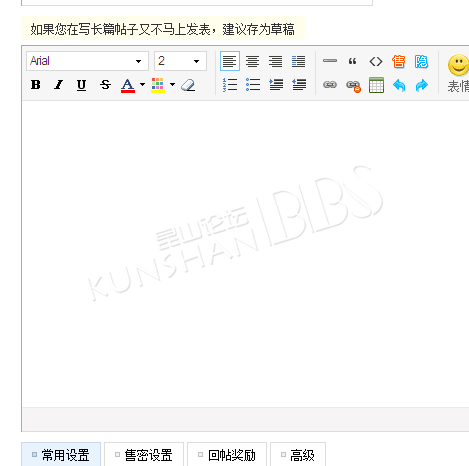This screenshot has width=469, height=466.
Task: Switch to the 高级 tab
Action: point(298,455)
